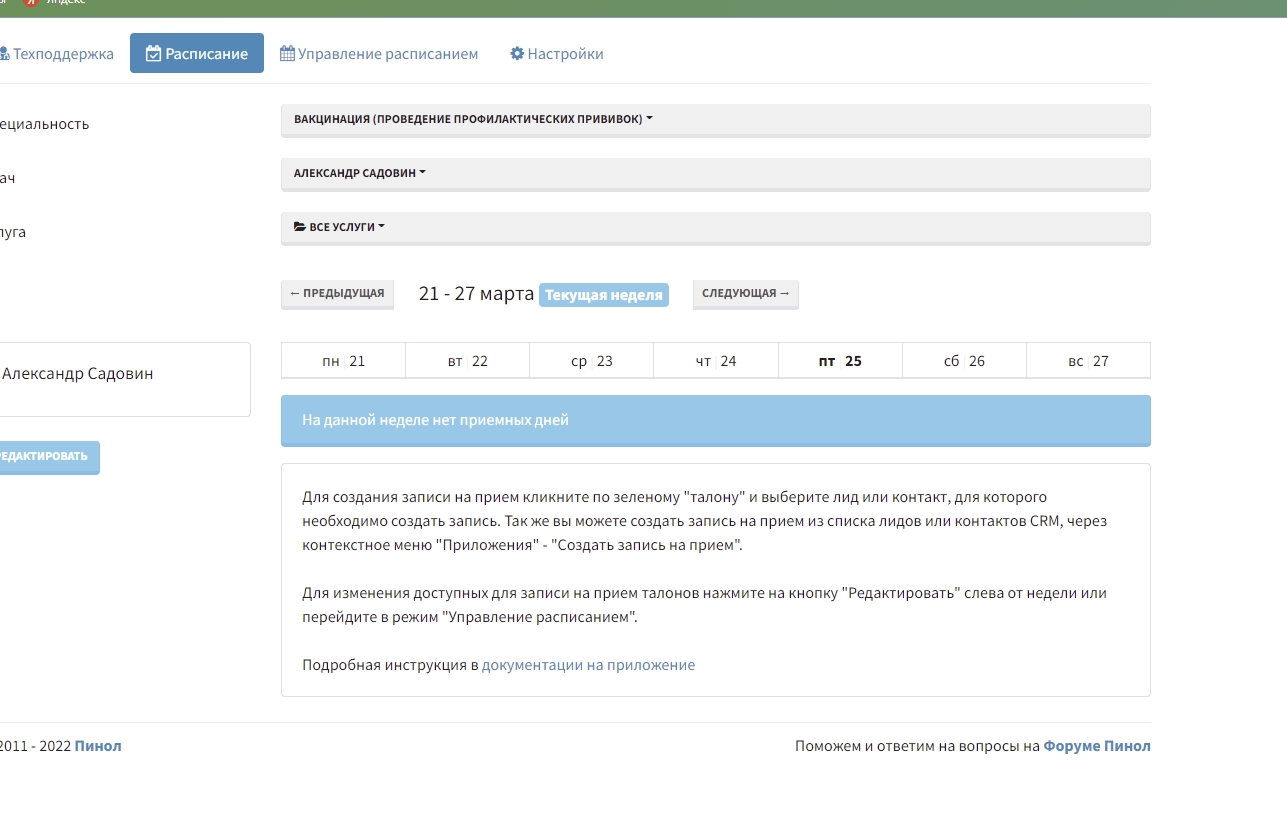Expand the Вакцинация specialty dropdown
Screen dimensions: 1287x822
(473, 119)
